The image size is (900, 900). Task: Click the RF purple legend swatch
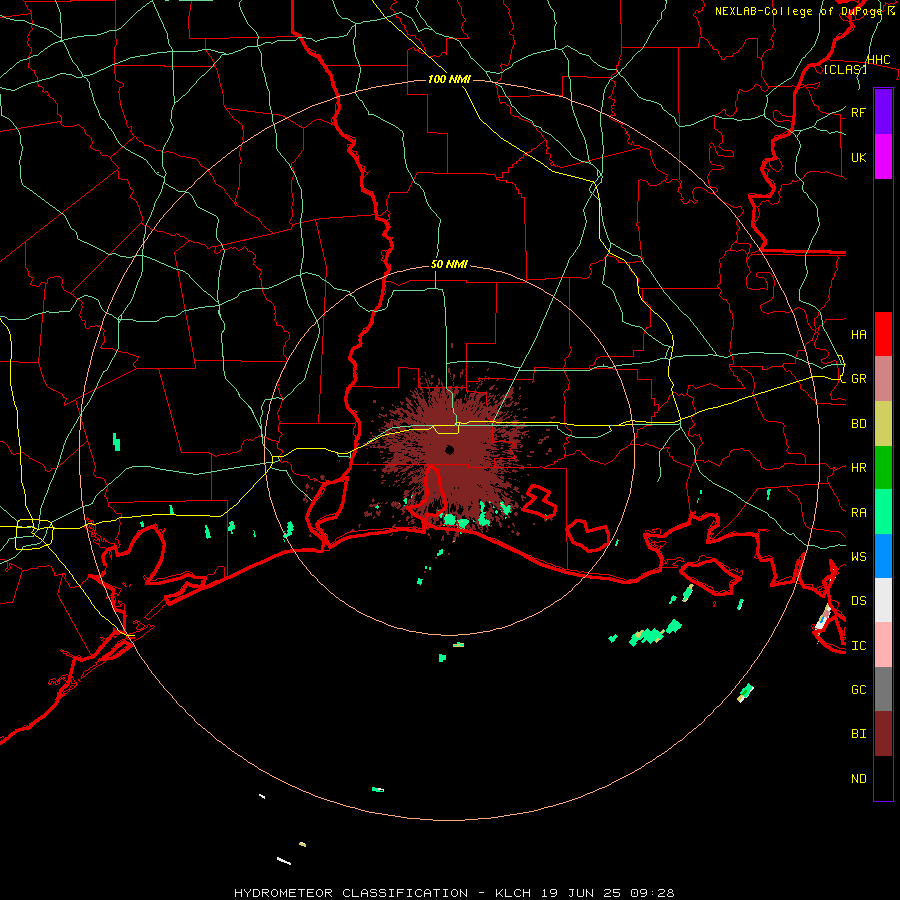[x=883, y=112]
